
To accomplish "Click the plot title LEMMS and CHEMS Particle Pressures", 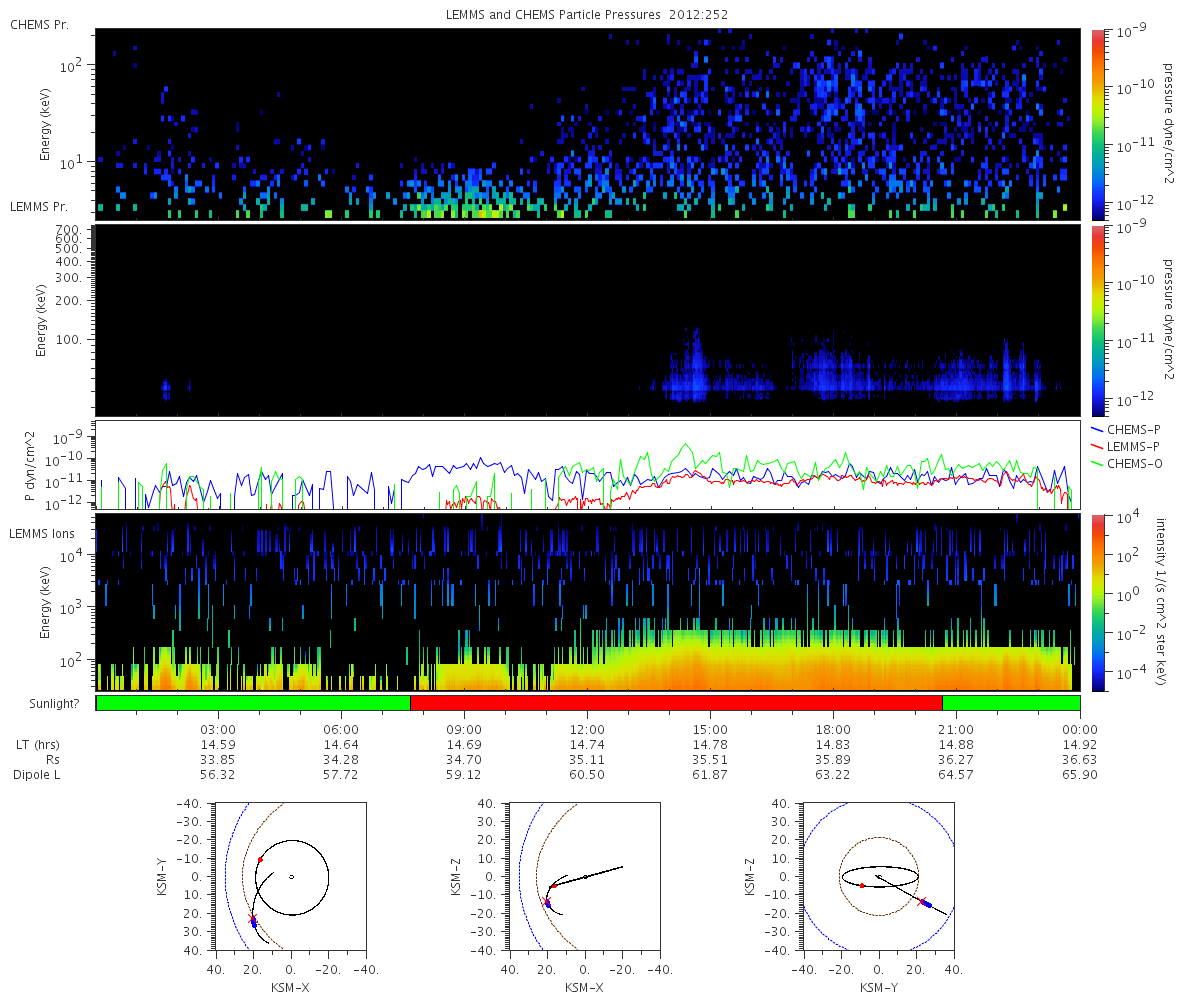I will click(588, 15).
